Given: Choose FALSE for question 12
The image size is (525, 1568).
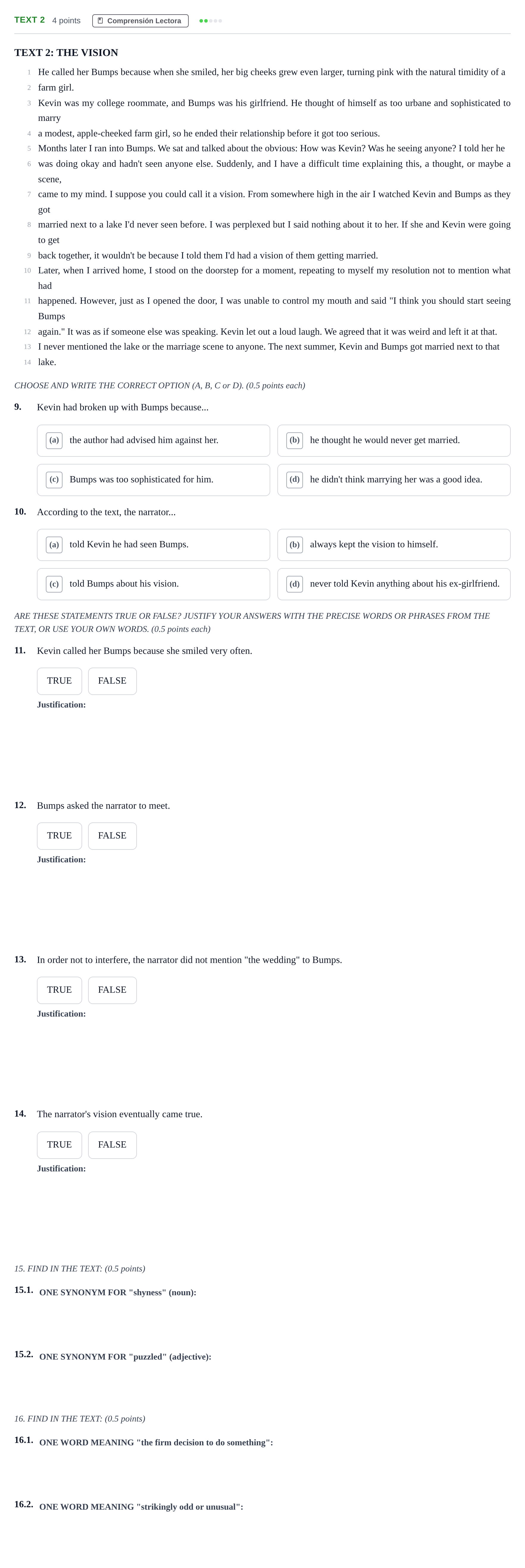Looking at the screenshot, I should [112, 836].
